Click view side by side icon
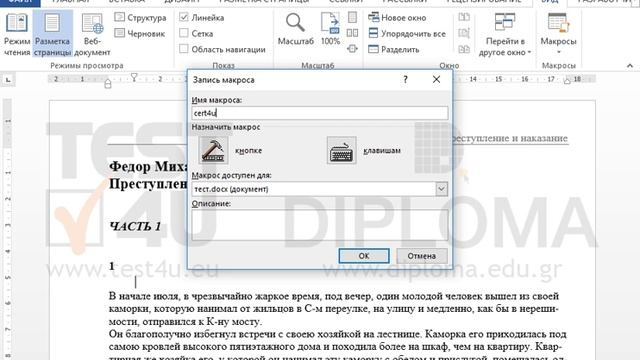Screen dimensions: 640x360 tap(464, 17)
